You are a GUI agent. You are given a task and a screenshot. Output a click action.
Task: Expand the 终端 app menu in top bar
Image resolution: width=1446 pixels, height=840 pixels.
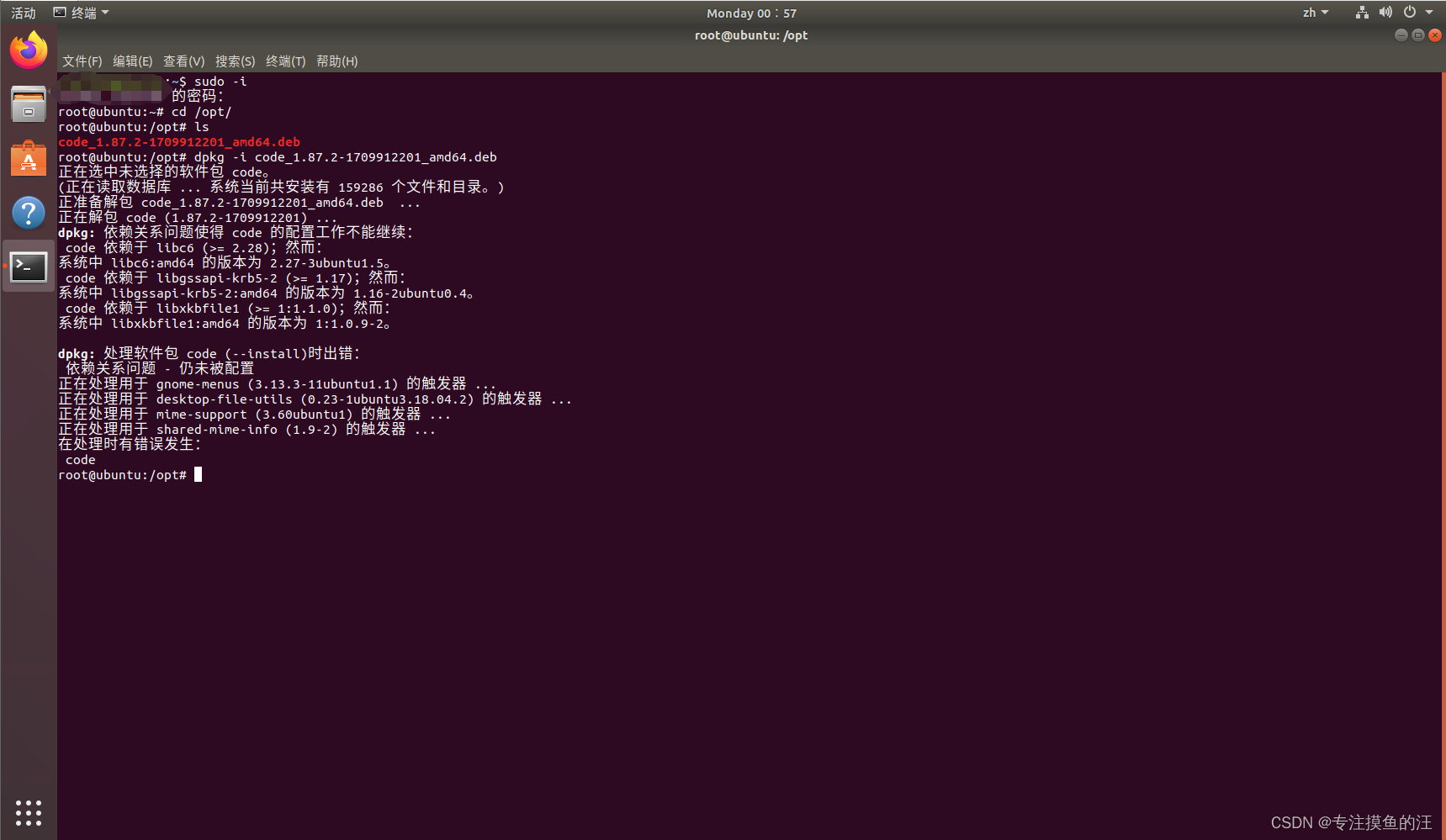pyautogui.click(x=82, y=13)
